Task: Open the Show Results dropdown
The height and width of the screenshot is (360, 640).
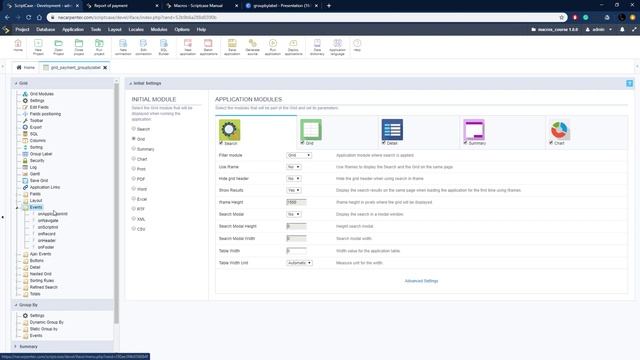Action: (x=293, y=190)
